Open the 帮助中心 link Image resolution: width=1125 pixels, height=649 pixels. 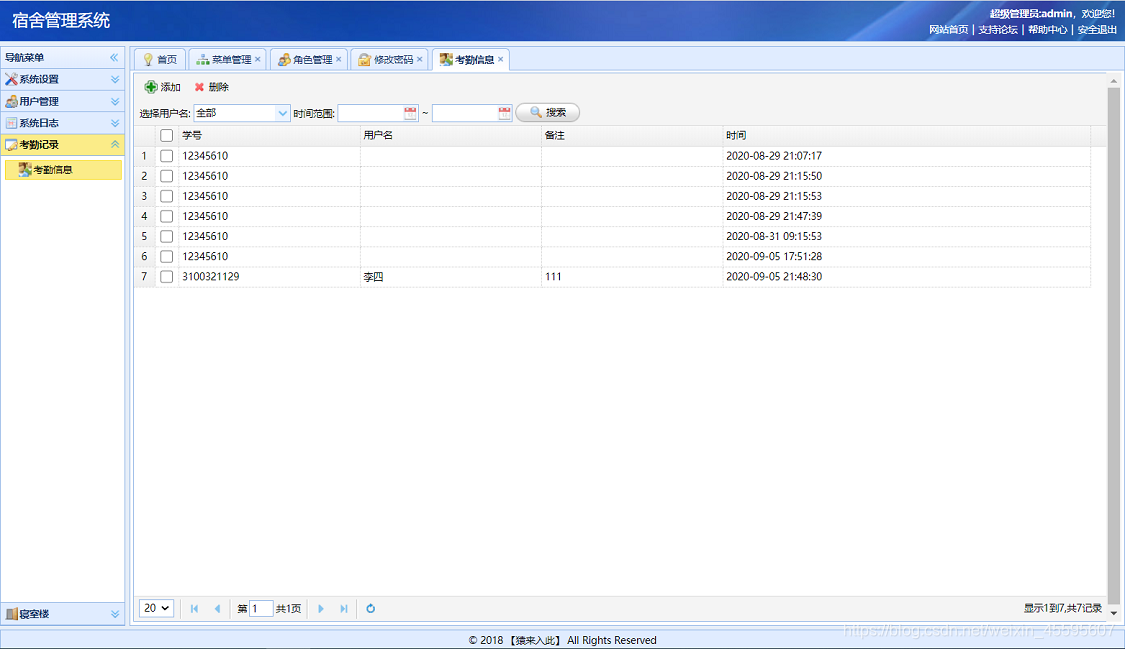pos(1048,29)
